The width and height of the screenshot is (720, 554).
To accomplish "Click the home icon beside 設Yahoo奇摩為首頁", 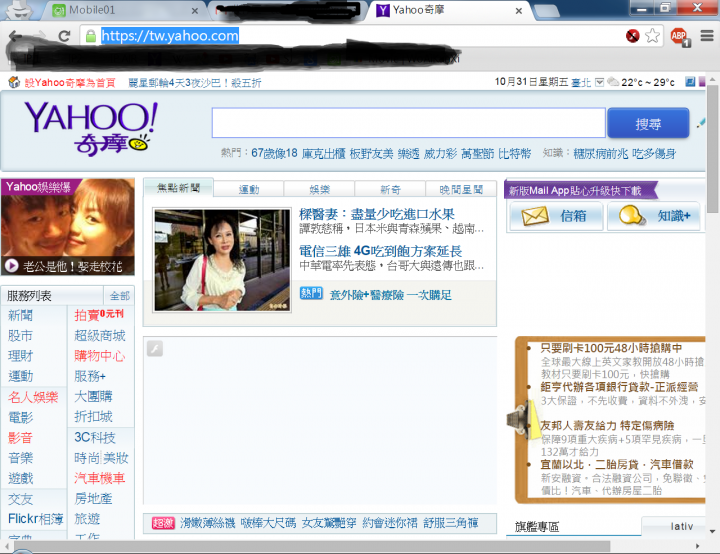I will [14, 82].
